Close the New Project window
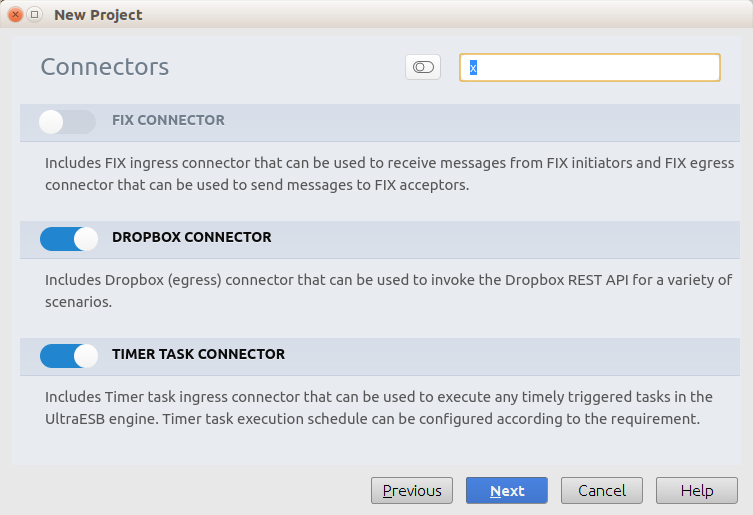This screenshot has width=753, height=515. coord(15,15)
